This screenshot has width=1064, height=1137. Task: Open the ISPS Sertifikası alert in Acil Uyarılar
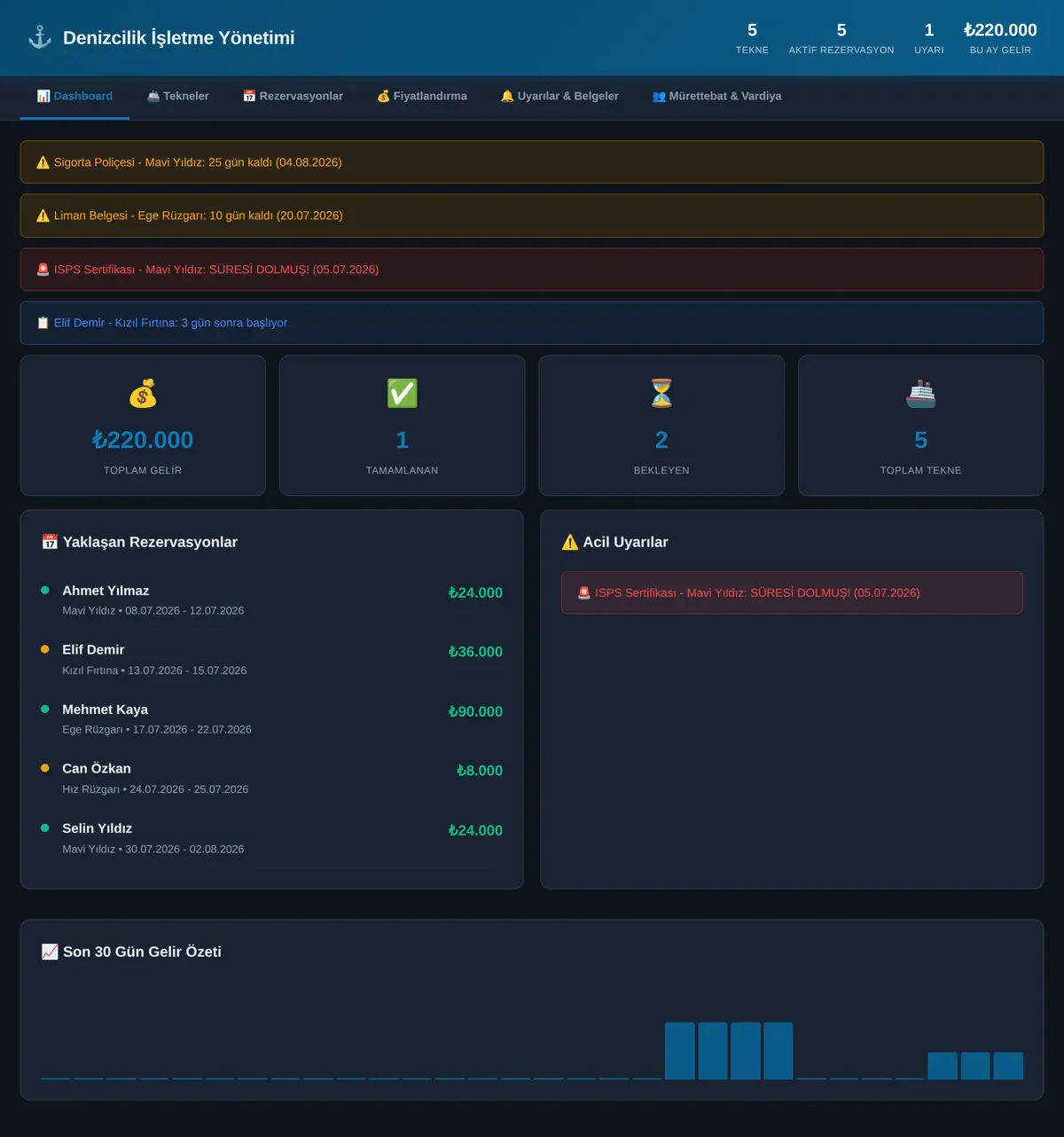tap(792, 592)
